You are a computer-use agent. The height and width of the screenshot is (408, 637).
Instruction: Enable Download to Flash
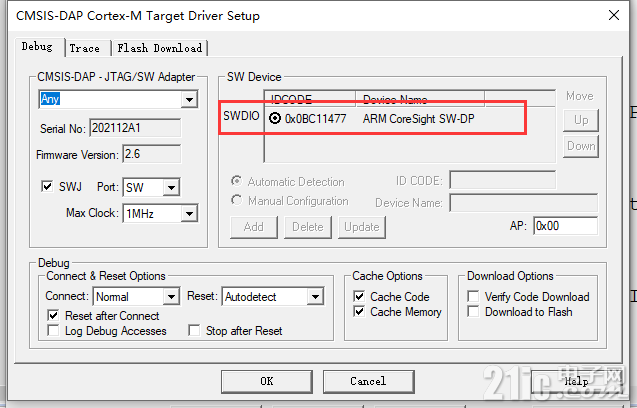point(473,312)
